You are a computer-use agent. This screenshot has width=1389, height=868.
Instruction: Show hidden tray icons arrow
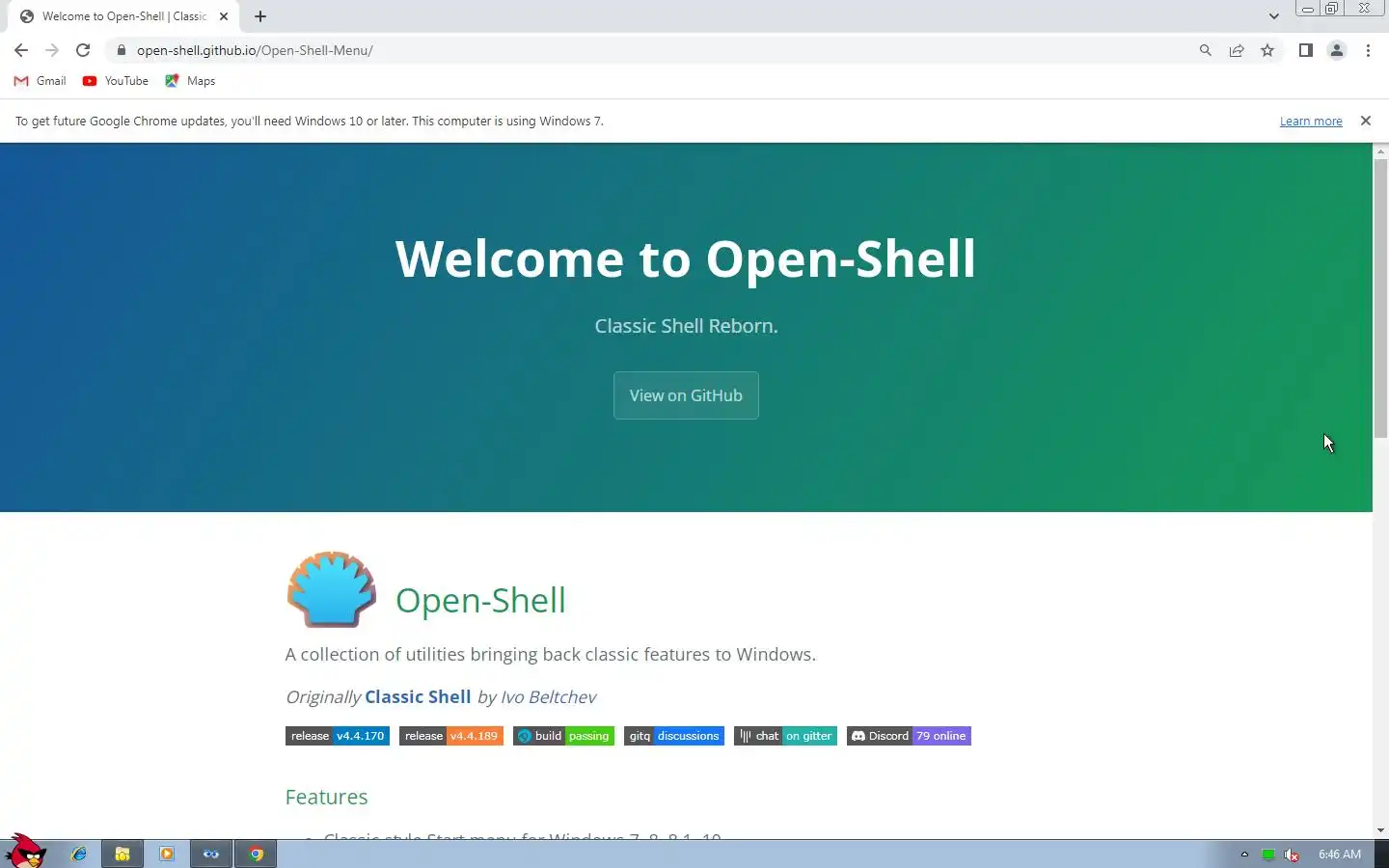coord(1244,854)
